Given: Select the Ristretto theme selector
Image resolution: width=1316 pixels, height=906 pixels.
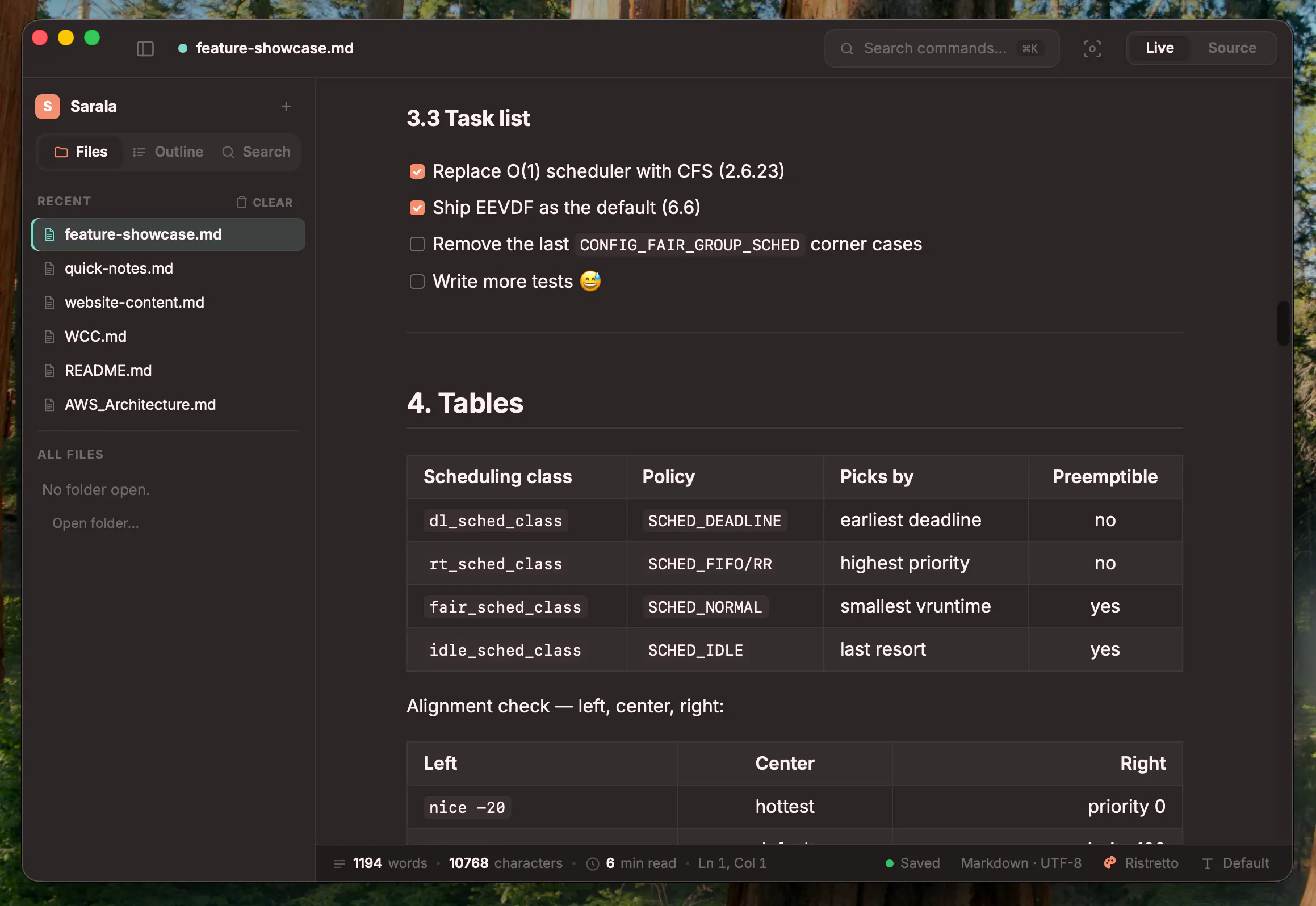Looking at the screenshot, I should (1141, 863).
